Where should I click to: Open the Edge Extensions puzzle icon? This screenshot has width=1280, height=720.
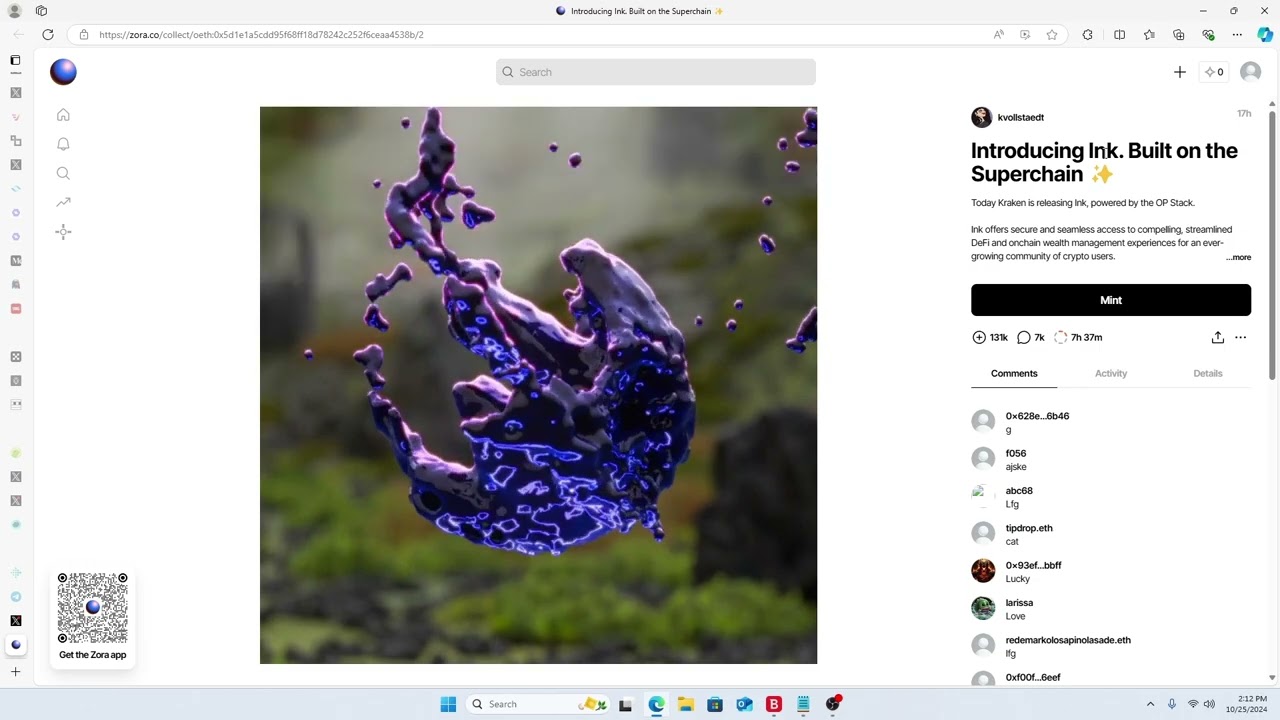(1088, 34)
